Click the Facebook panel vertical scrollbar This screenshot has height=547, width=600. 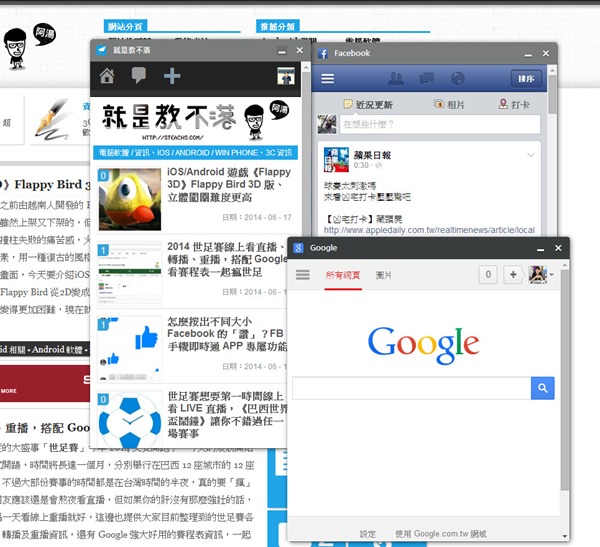pos(552,95)
